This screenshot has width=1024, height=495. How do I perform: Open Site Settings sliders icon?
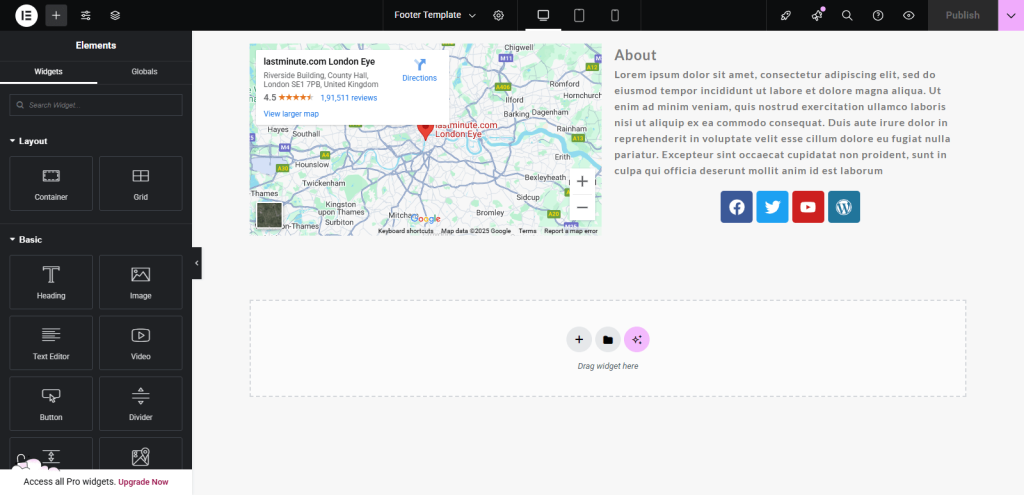[86, 15]
